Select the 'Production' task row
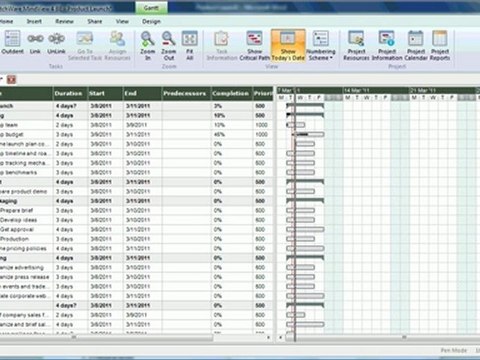The height and width of the screenshot is (360, 480). (136, 239)
